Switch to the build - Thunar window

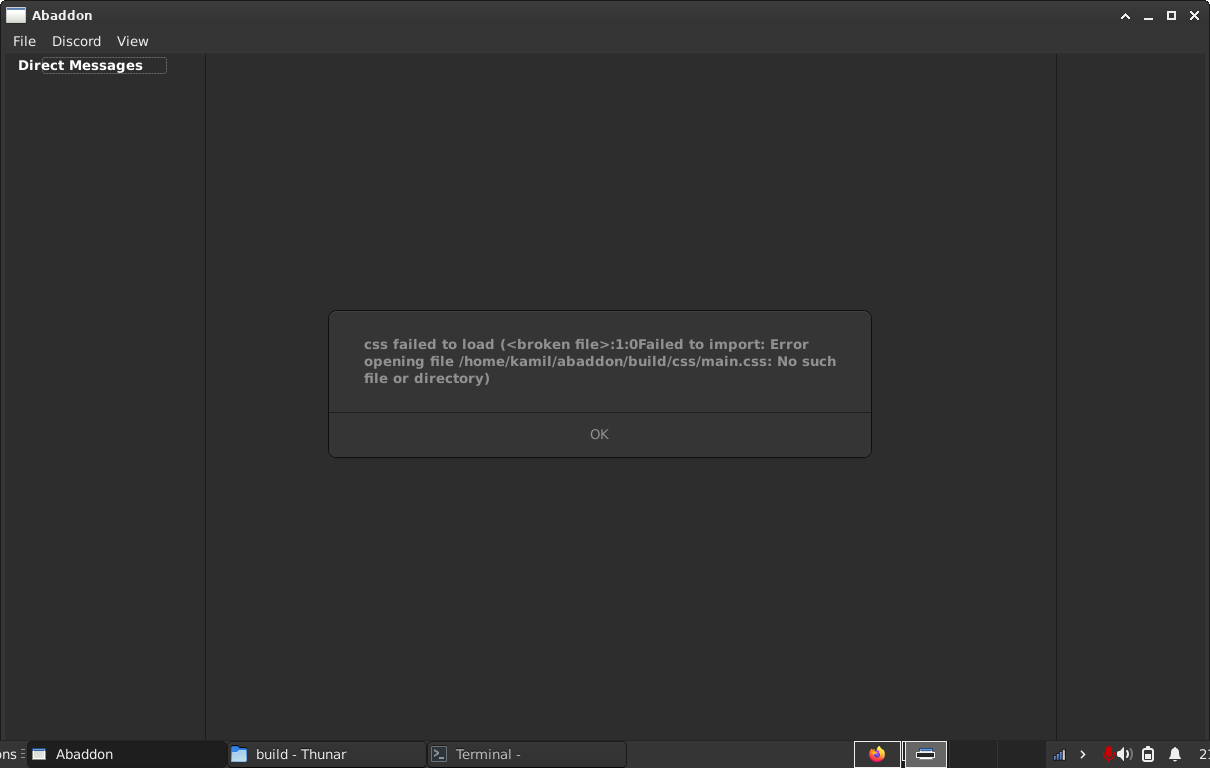pyautogui.click(x=327, y=754)
